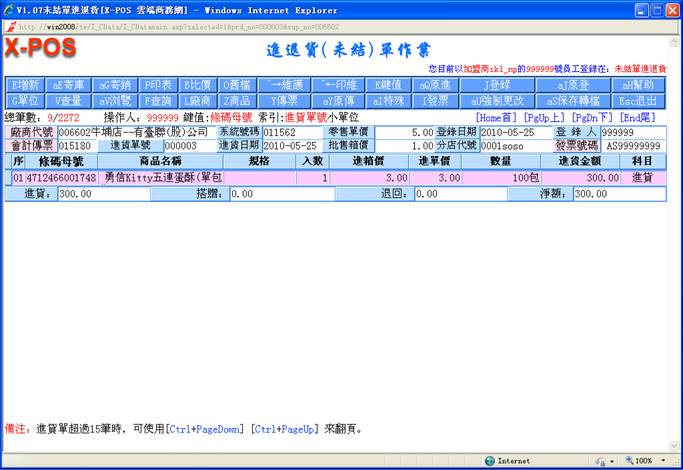Open the zoom level dropdown at 100%
This screenshot has height=470, width=683.
[647, 461]
